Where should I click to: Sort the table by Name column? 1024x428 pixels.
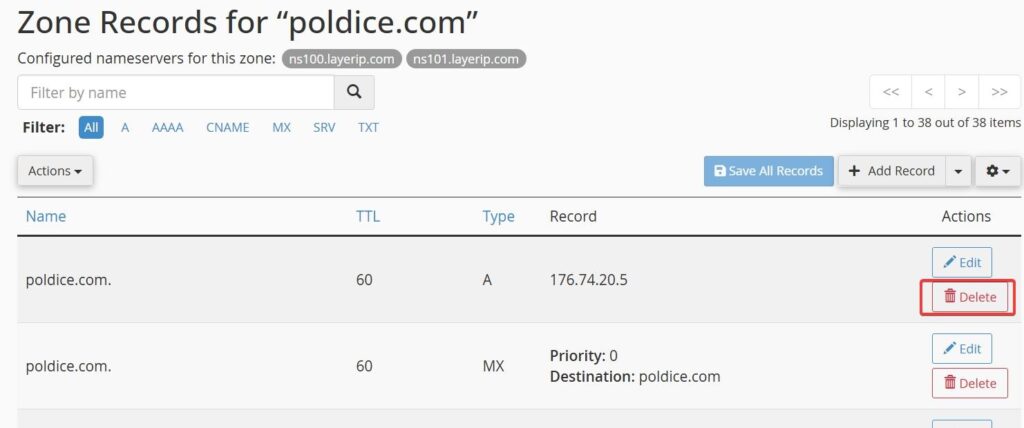click(46, 216)
